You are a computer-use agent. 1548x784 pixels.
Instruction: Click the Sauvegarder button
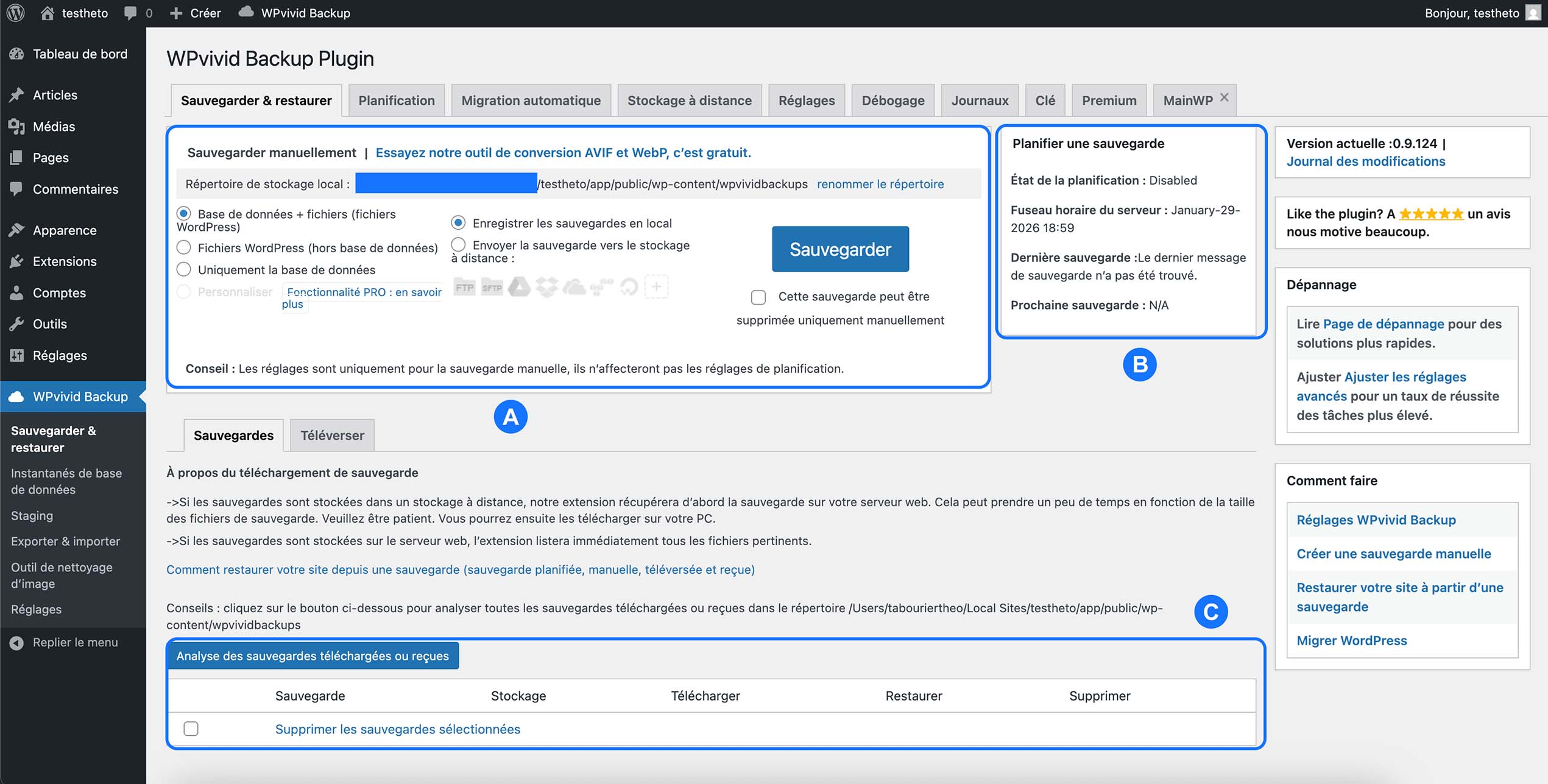[839, 249]
